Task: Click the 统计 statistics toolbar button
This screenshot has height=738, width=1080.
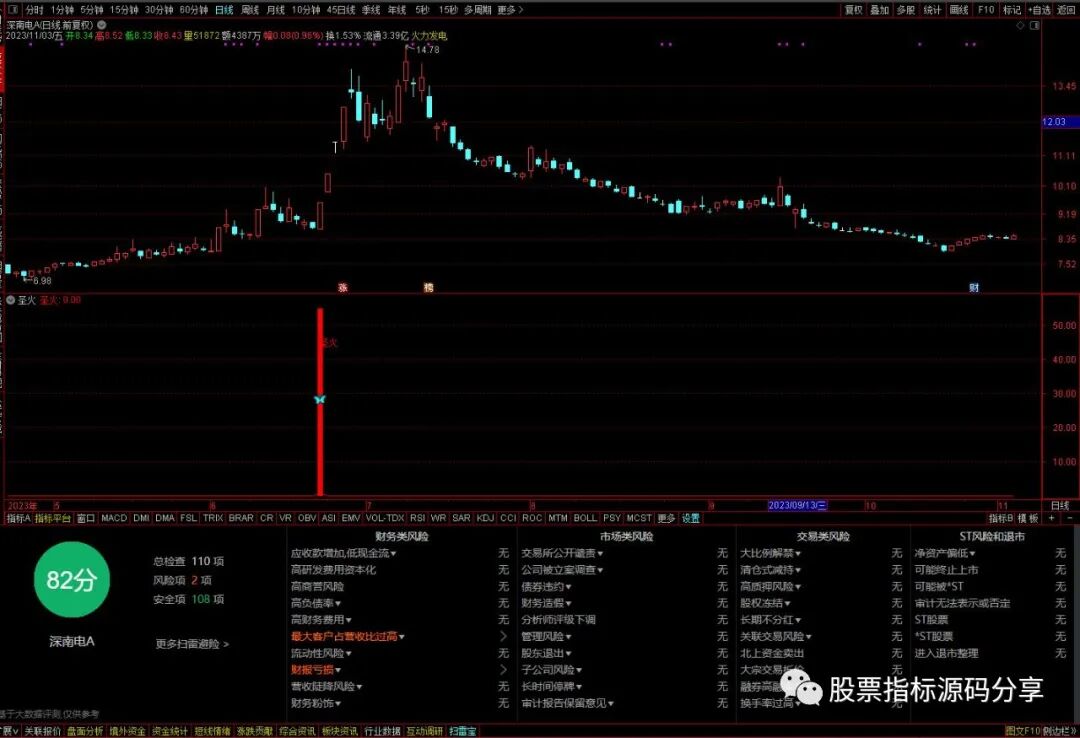Action: pyautogui.click(x=932, y=10)
